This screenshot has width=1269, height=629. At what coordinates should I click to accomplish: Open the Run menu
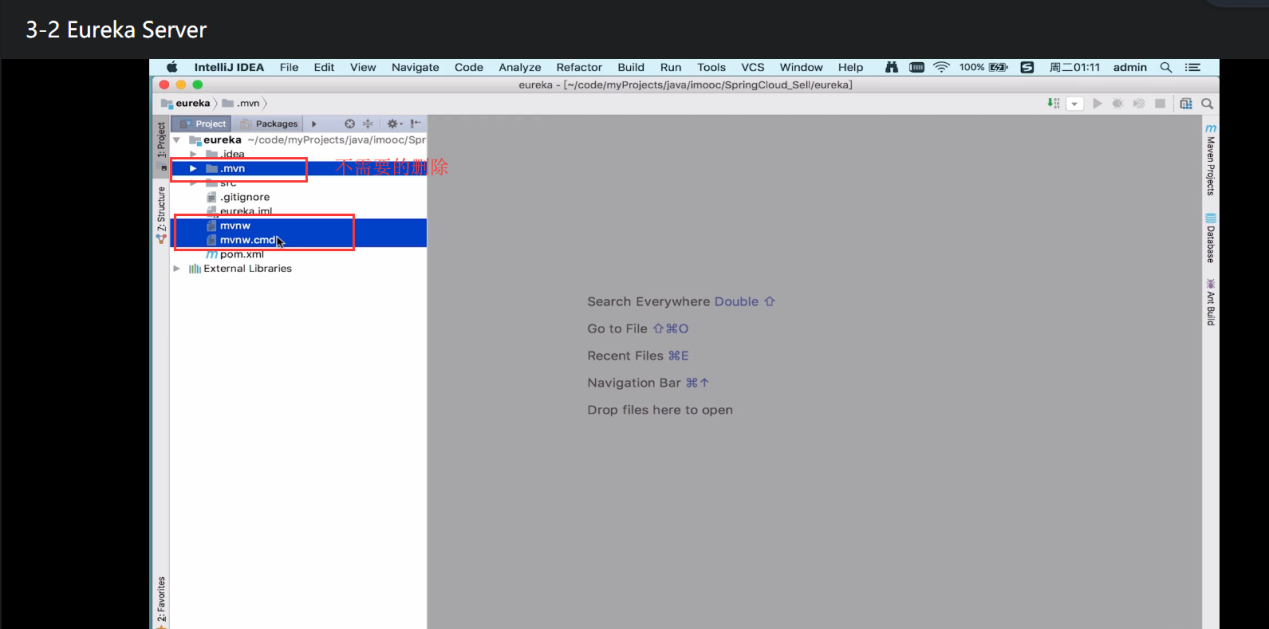click(x=671, y=67)
